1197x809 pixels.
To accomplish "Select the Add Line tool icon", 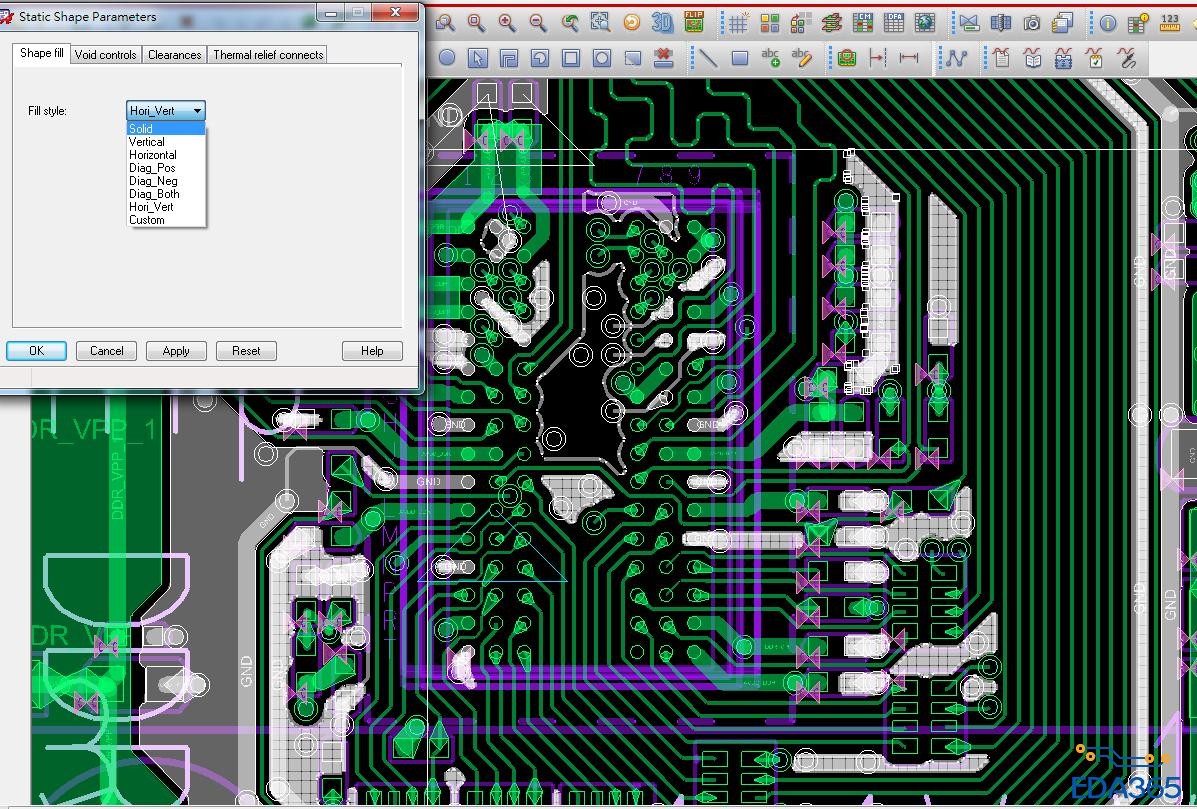I will [708, 58].
